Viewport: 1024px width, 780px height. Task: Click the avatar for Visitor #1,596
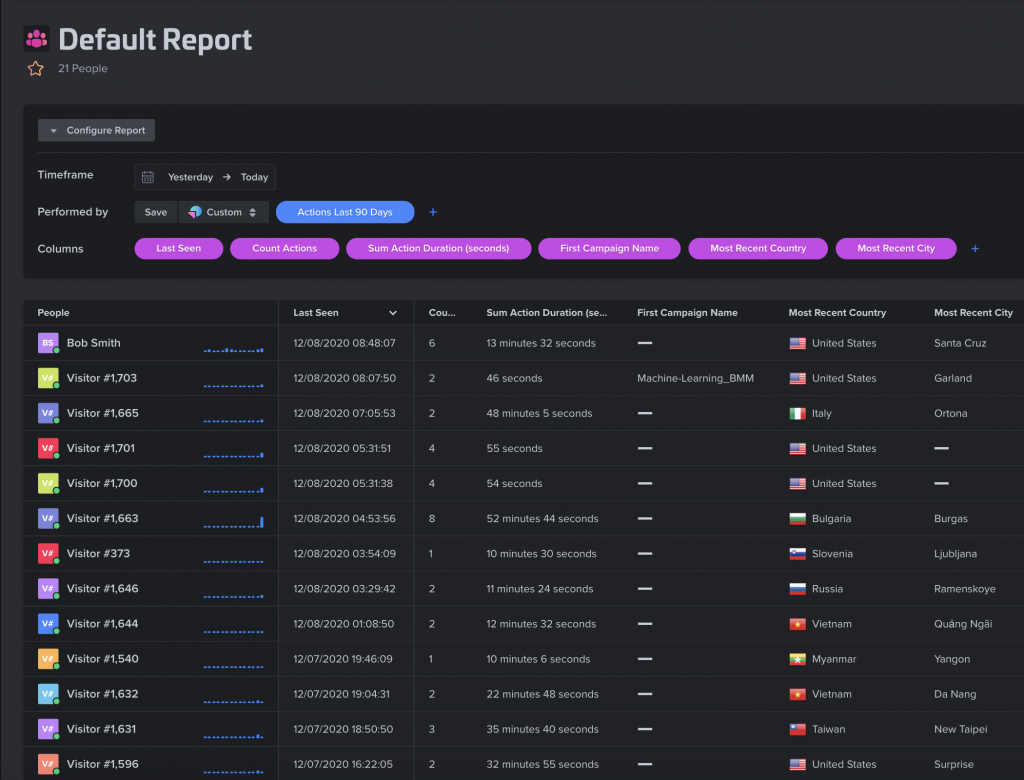[48, 764]
